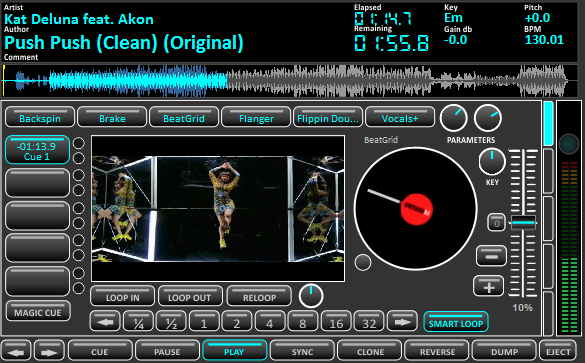Select the Flanger effect slot
The width and height of the screenshot is (585, 363).
(256, 117)
